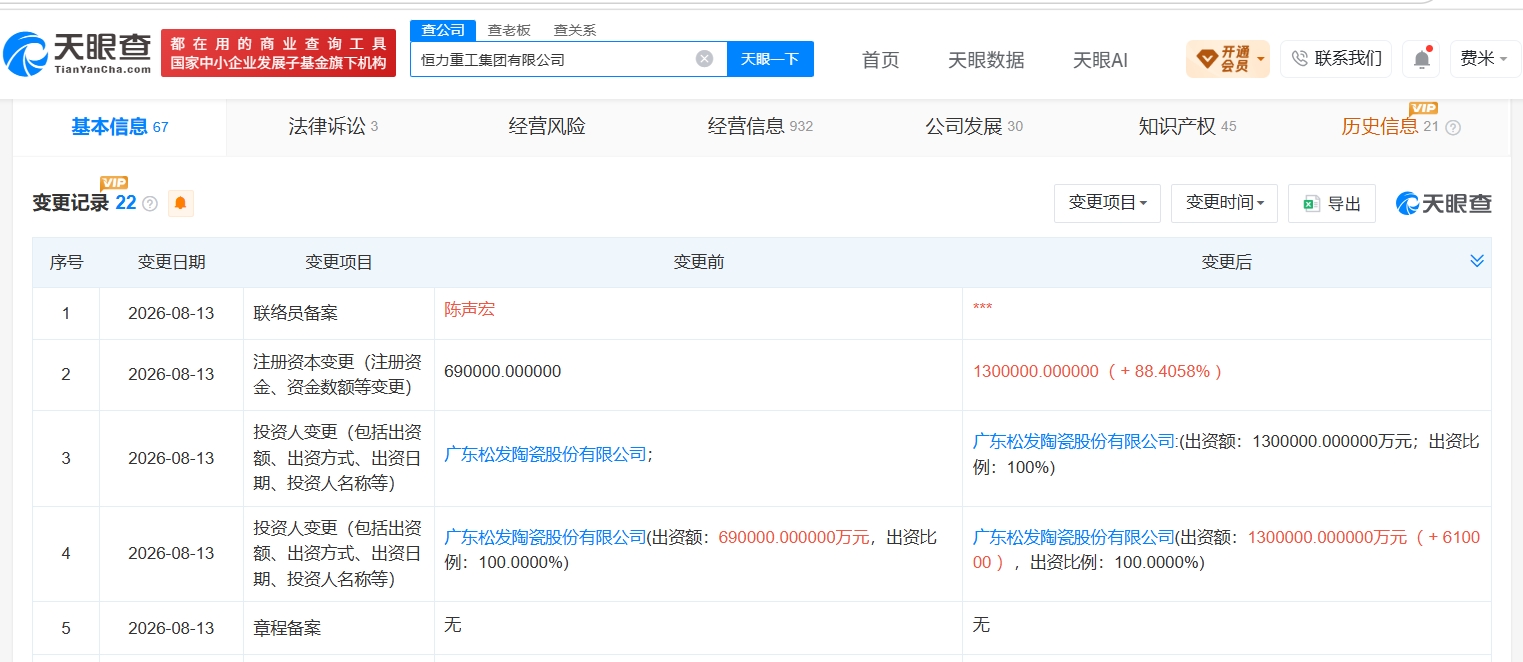Viewport: 1523px width, 662px height.
Task: Click the TianYanCha logo in header
Action: tap(78, 53)
